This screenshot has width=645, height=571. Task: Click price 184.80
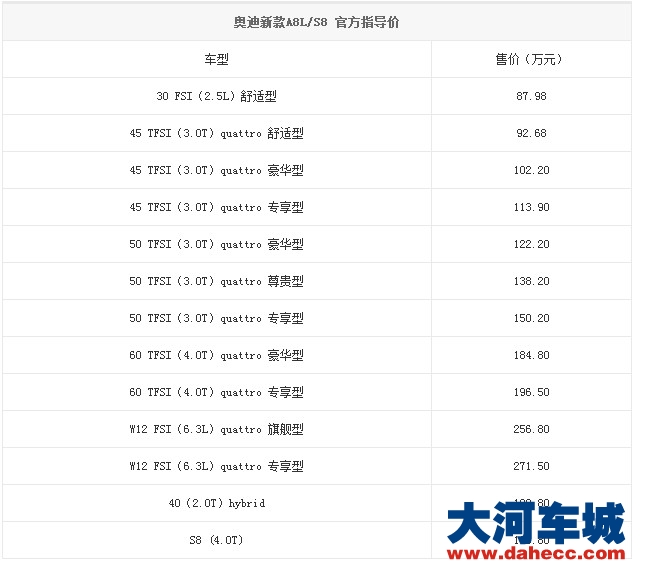pos(531,355)
